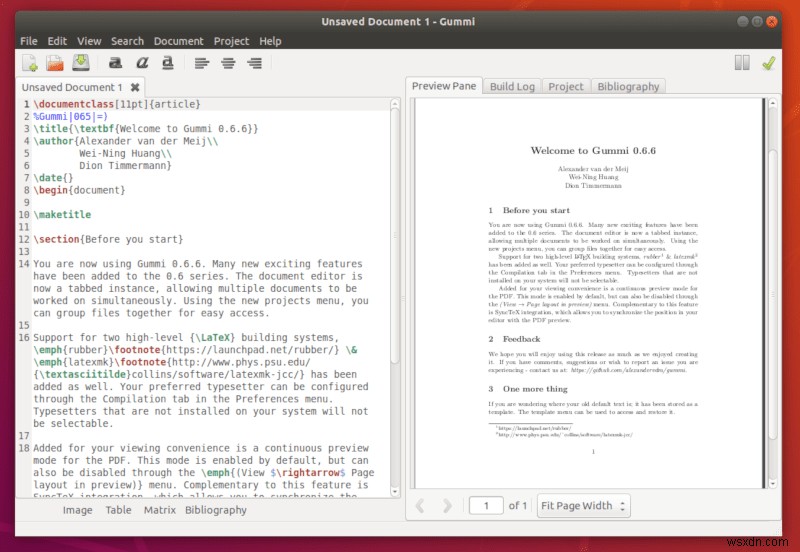Screen dimensions: 800x552
Task: Minimize the Gummi window
Action: [x=743, y=21]
